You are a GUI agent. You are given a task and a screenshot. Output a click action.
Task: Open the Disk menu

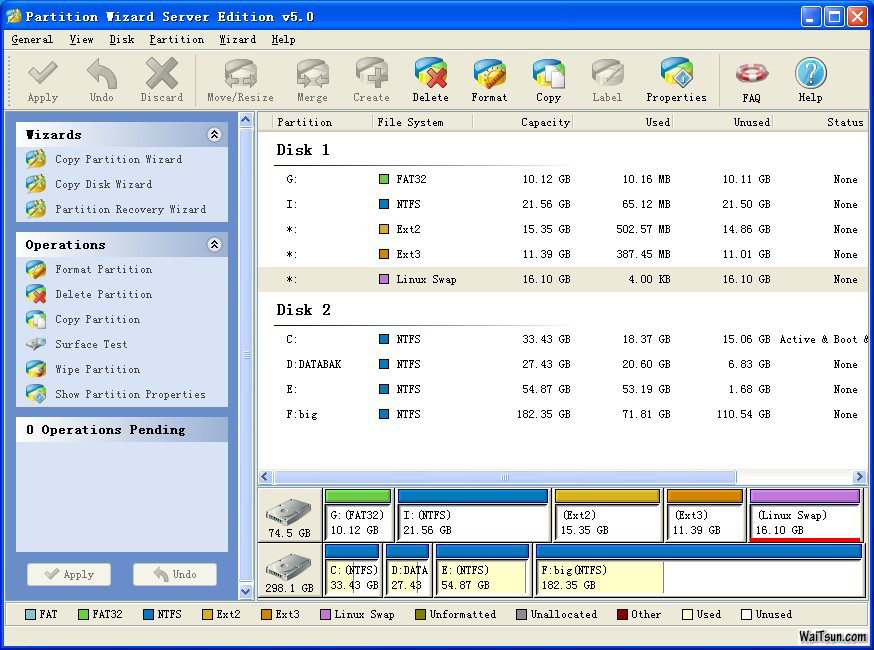pyautogui.click(x=122, y=40)
